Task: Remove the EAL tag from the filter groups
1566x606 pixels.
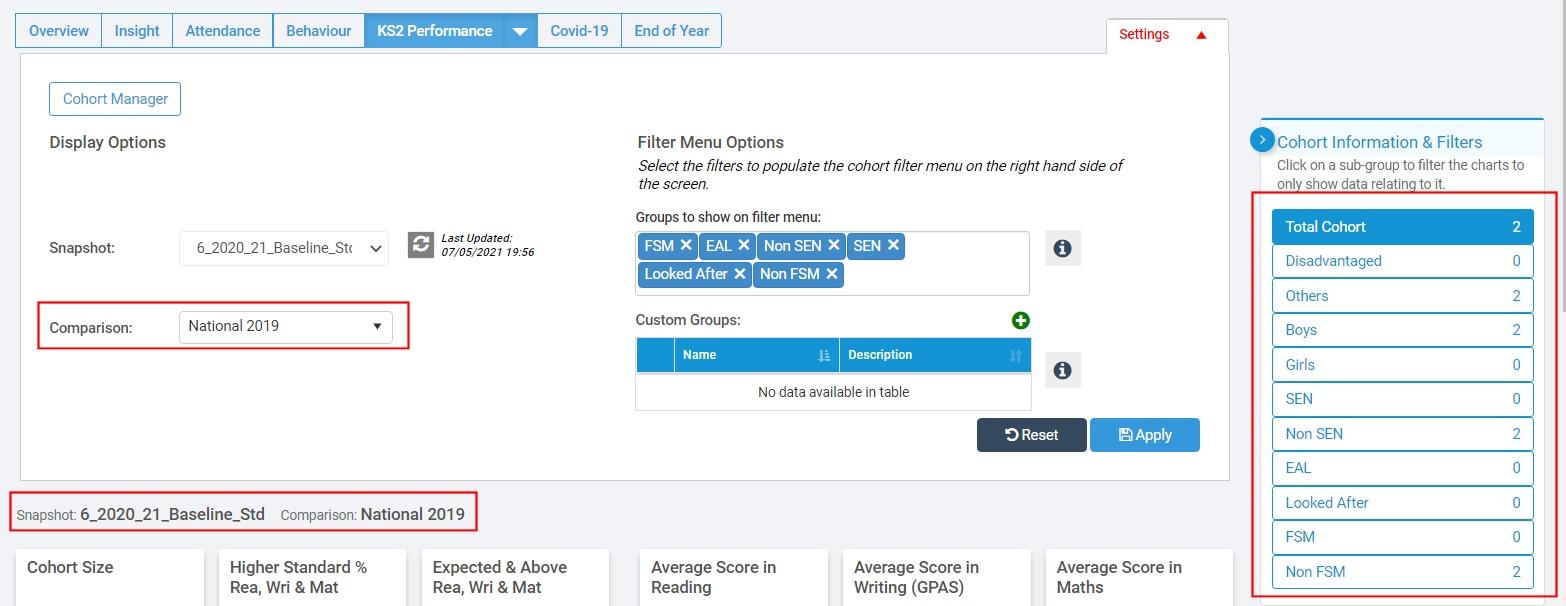Action: coord(743,245)
